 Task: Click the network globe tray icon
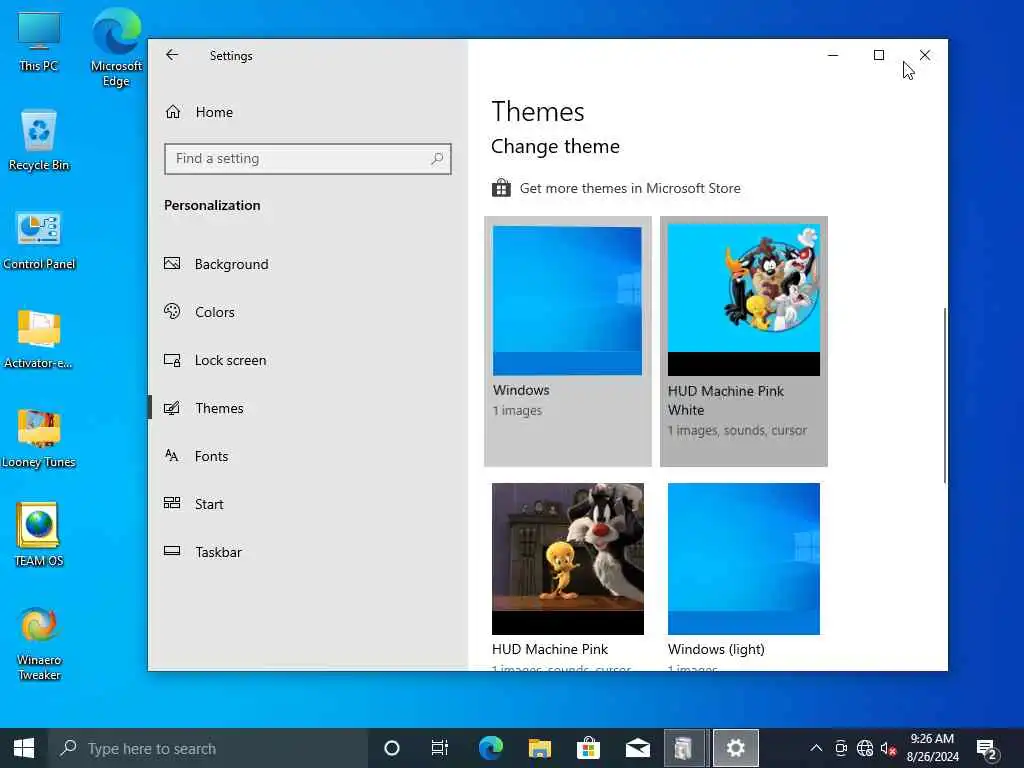click(865, 748)
